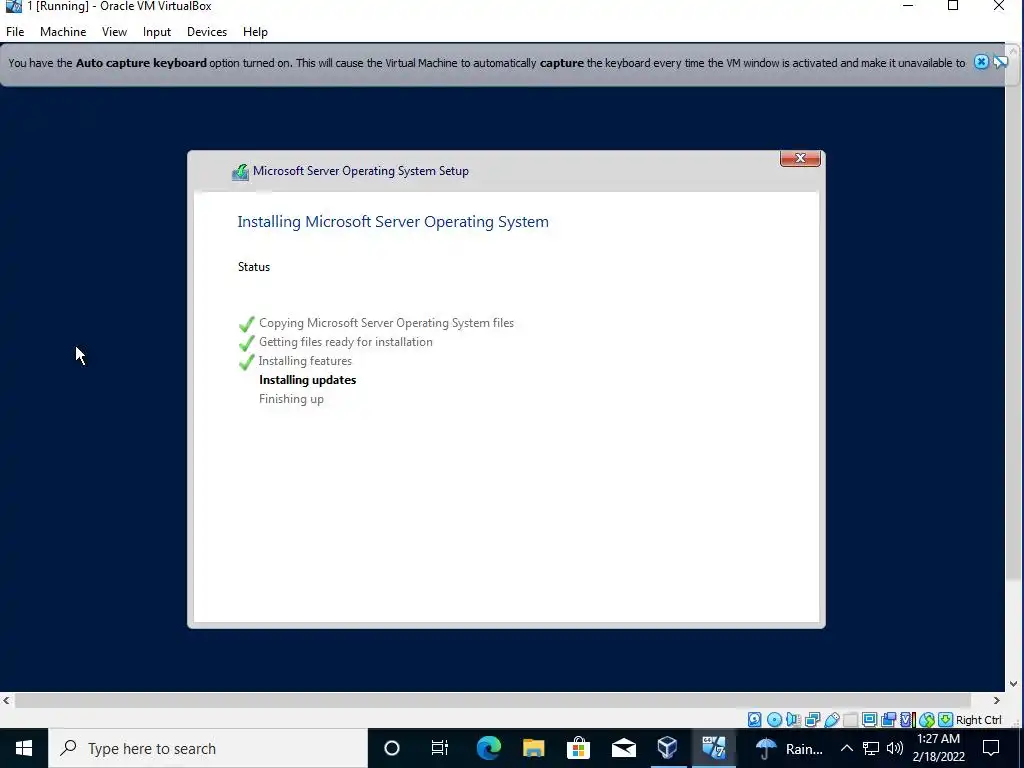
Task: Open Task View on the taskbar
Action: click(440, 748)
